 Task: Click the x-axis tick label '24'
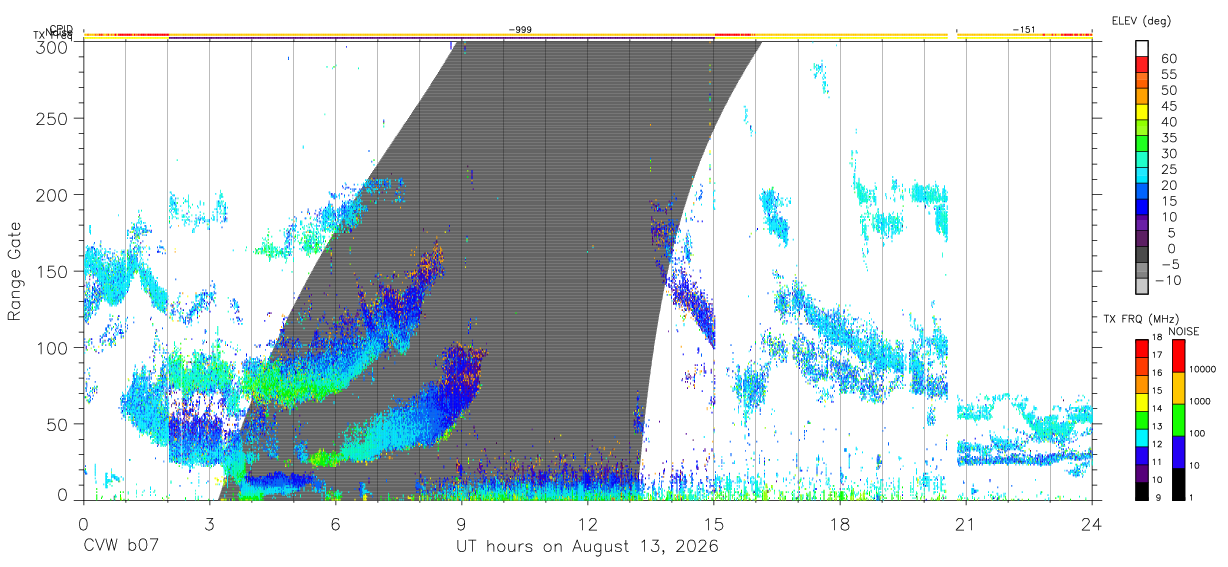tap(1091, 523)
